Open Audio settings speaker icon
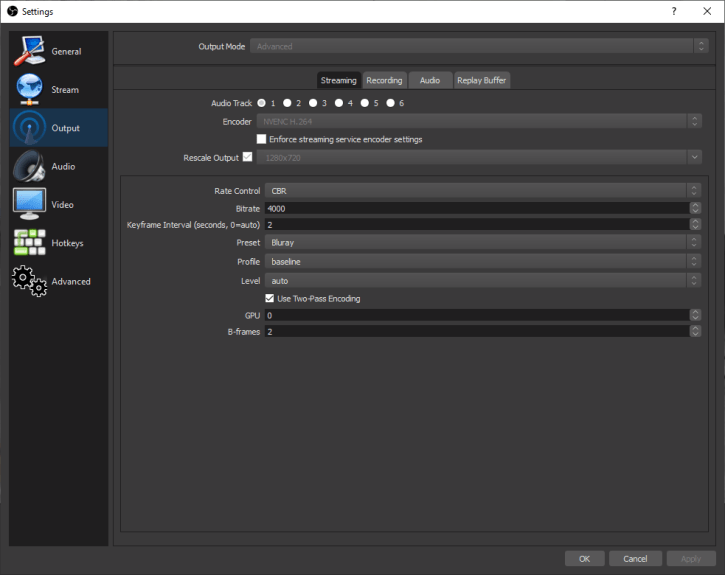The width and height of the screenshot is (725, 575). 30,166
